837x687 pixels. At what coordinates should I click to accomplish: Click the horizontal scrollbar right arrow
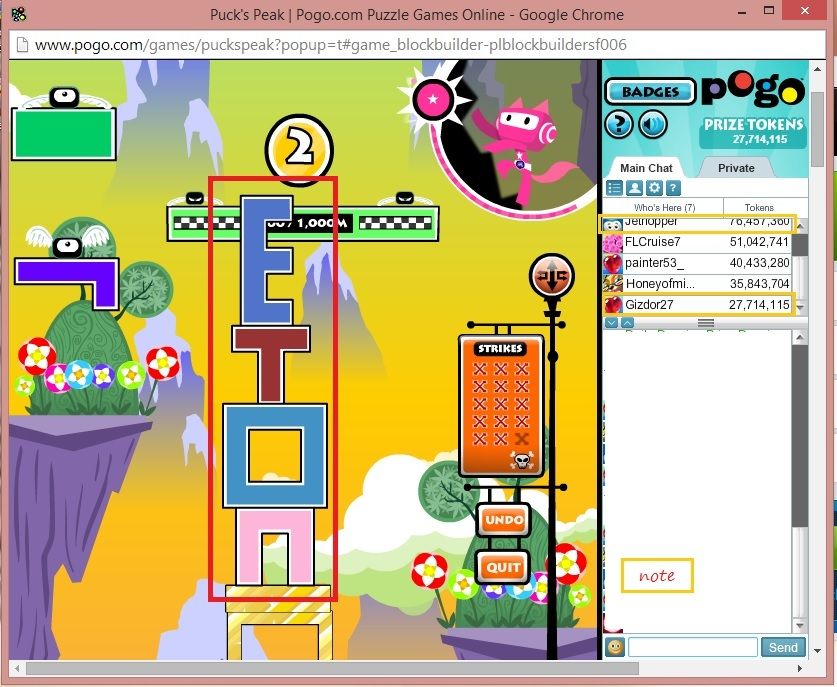point(800,668)
